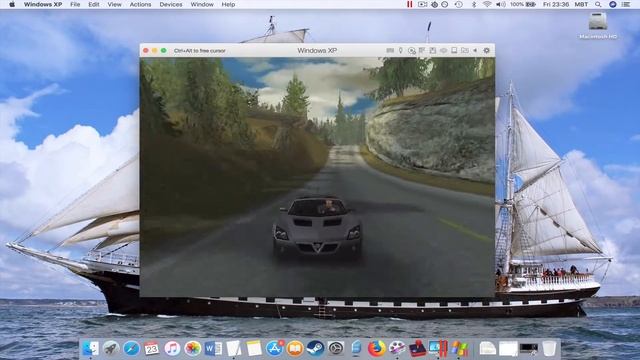640x360 pixels.
Task: Open TextEdit from the dock
Action: [x=233, y=349]
